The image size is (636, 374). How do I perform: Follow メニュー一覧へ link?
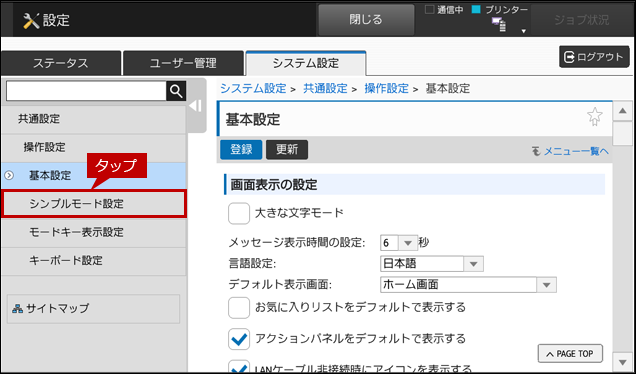pyautogui.click(x=570, y=151)
